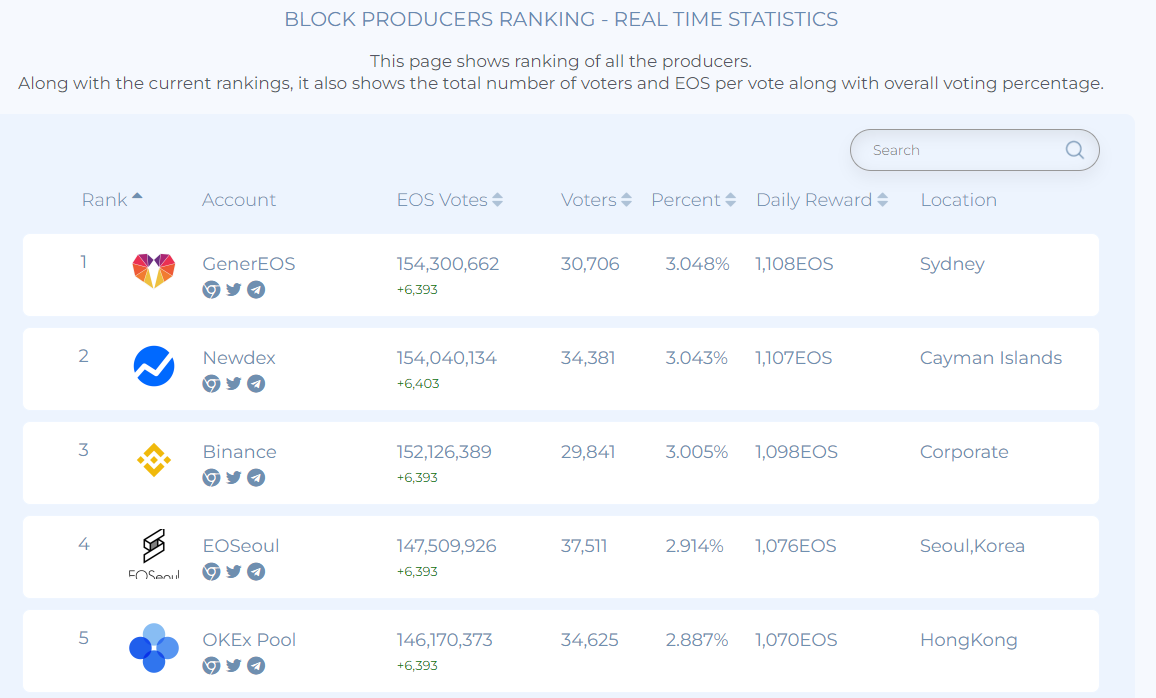Click the GenerEOS heart logo
Viewport: 1156px width, 698px height.
(x=153, y=271)
